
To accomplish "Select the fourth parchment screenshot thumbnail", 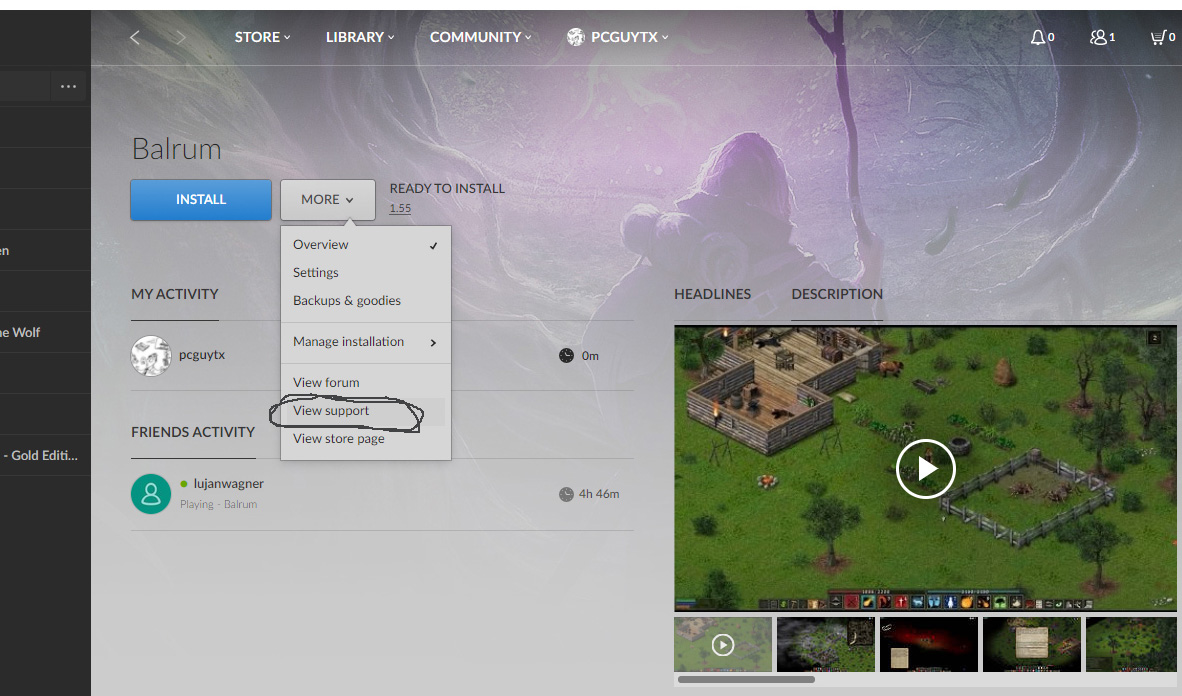I will point(1032,645).
